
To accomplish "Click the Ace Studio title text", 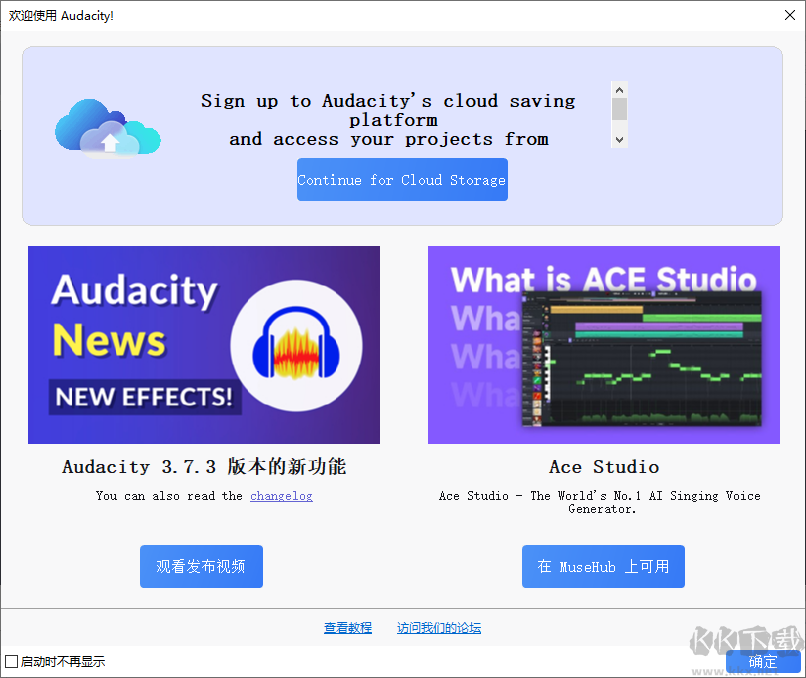I will tap(603, 467).
